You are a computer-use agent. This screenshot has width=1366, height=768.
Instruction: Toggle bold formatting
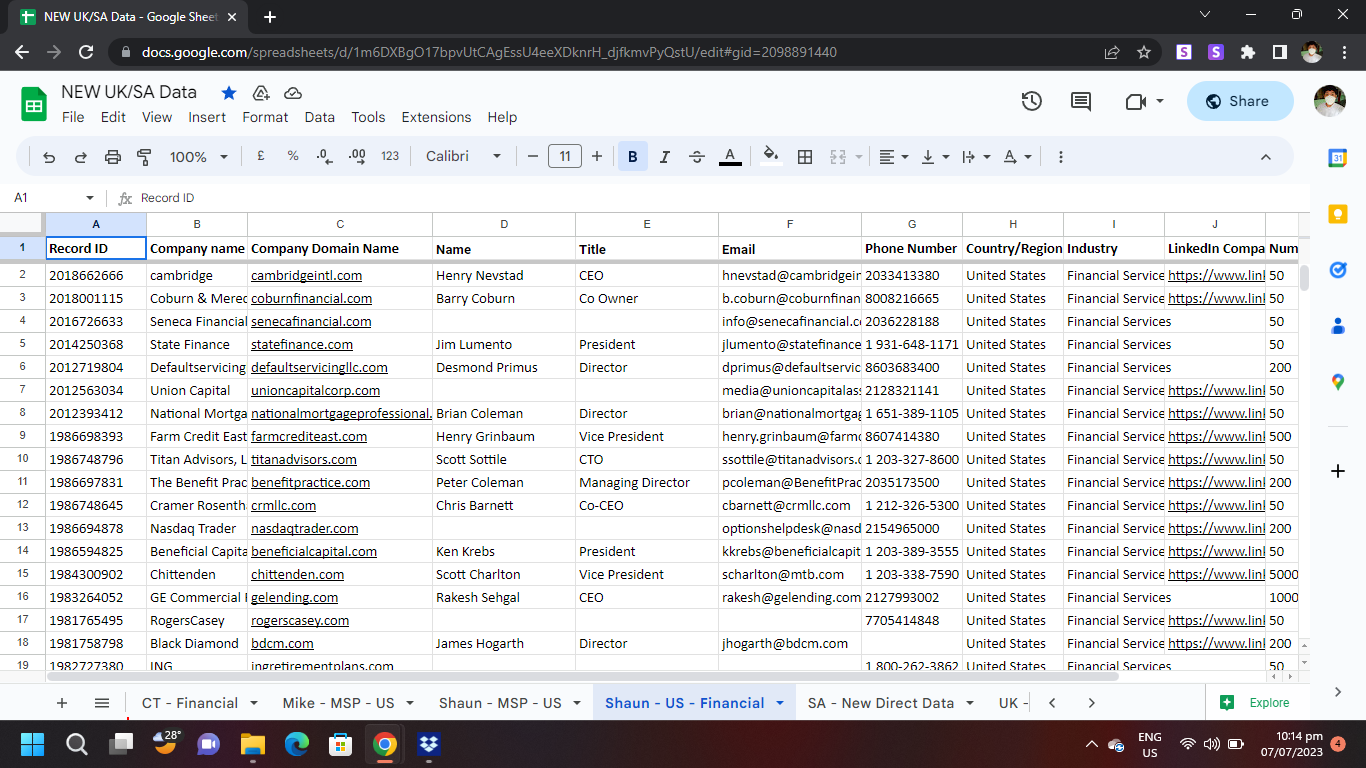click(x=632, y=157)
